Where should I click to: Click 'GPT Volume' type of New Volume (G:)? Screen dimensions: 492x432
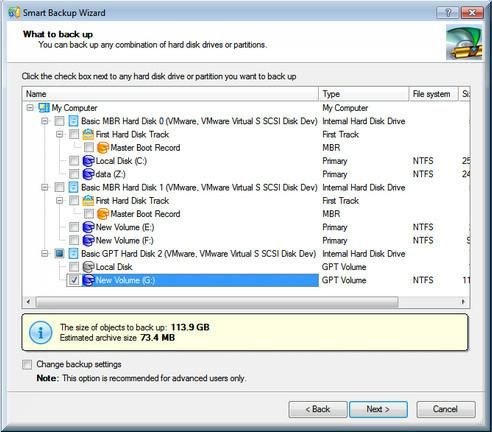[x=344, y=280]
